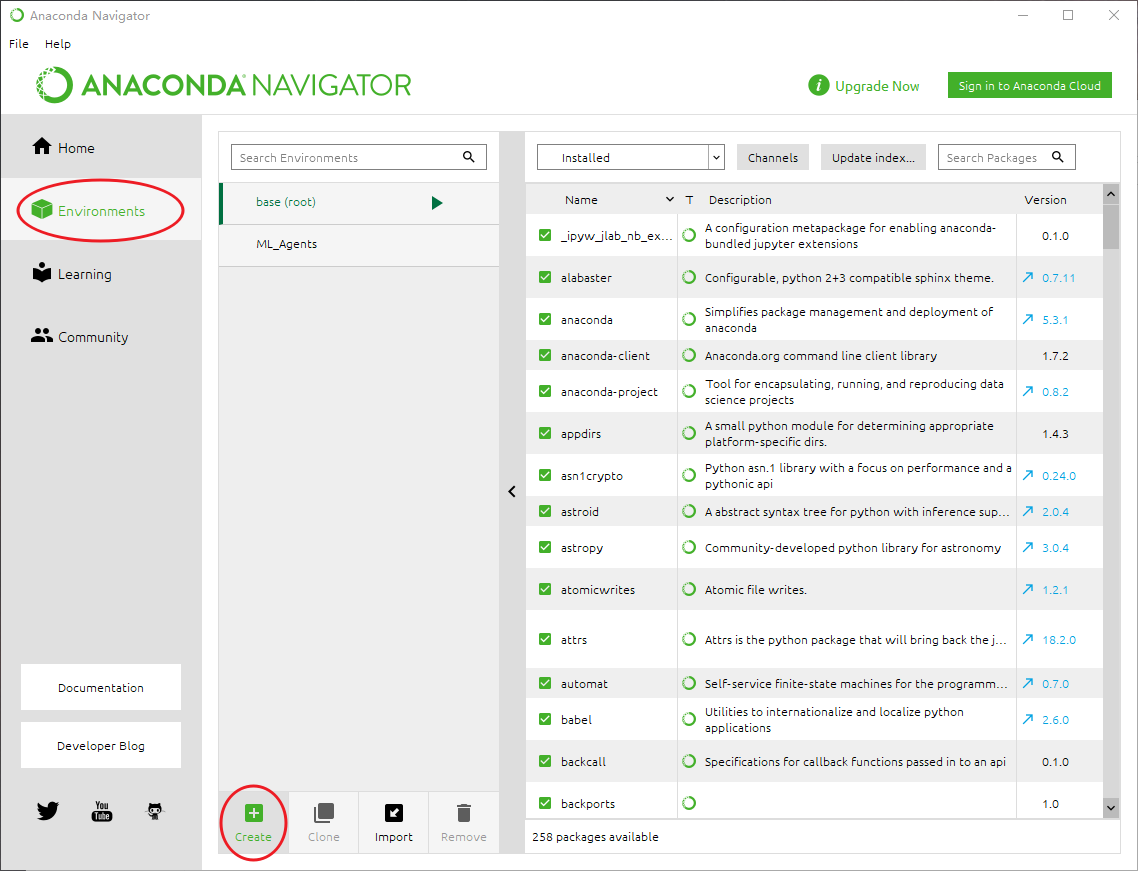1138x871 pixels.
Task: Click the T column header
Action: [689, 200]
